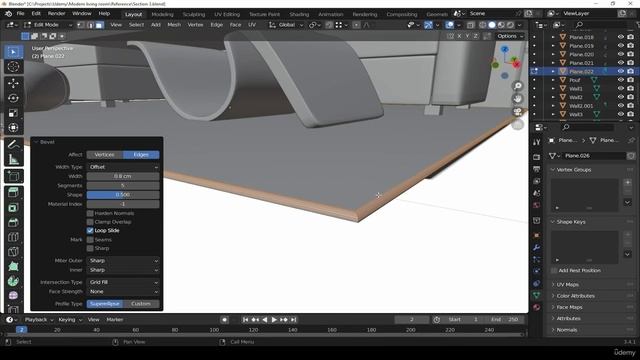The height and width of the screenshot is (360, 640).
Task: Open the Material properties tab
Action: coord(536,307)
